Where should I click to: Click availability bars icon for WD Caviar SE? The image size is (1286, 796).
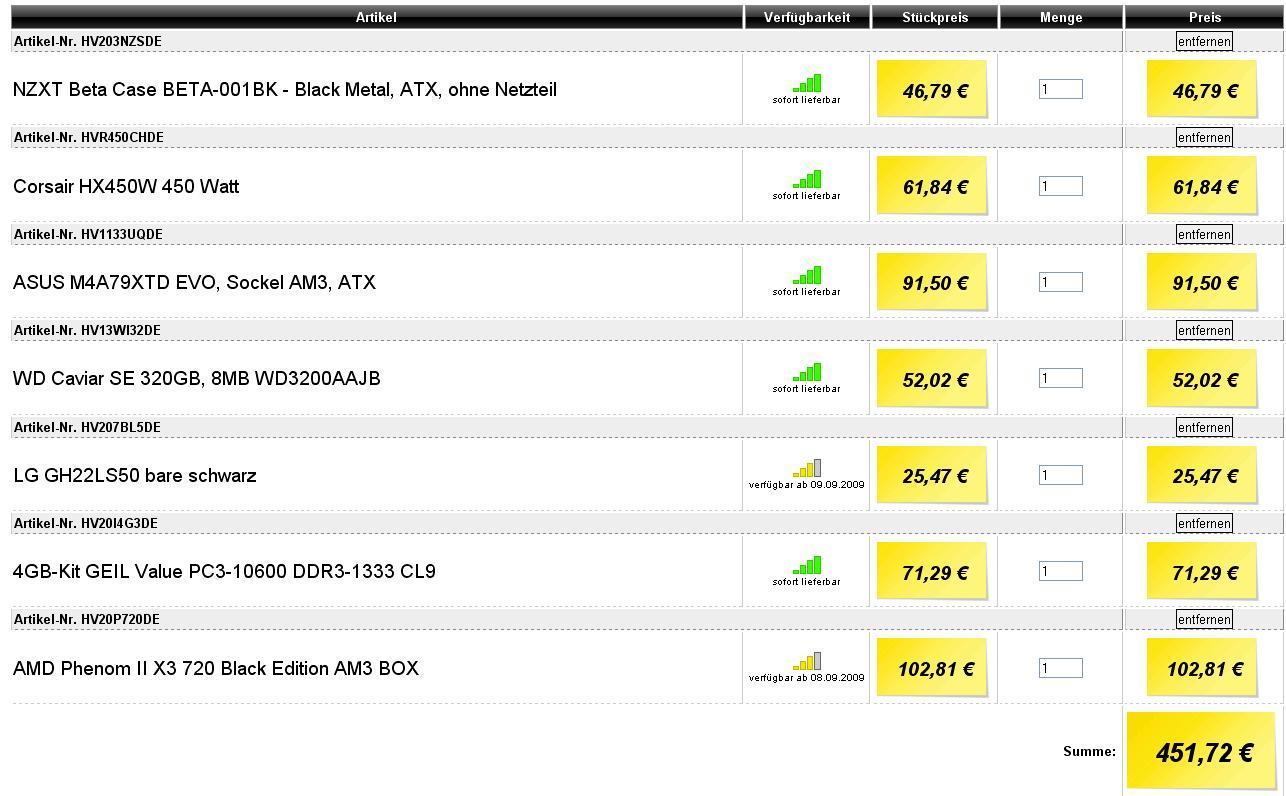point(807,372)
